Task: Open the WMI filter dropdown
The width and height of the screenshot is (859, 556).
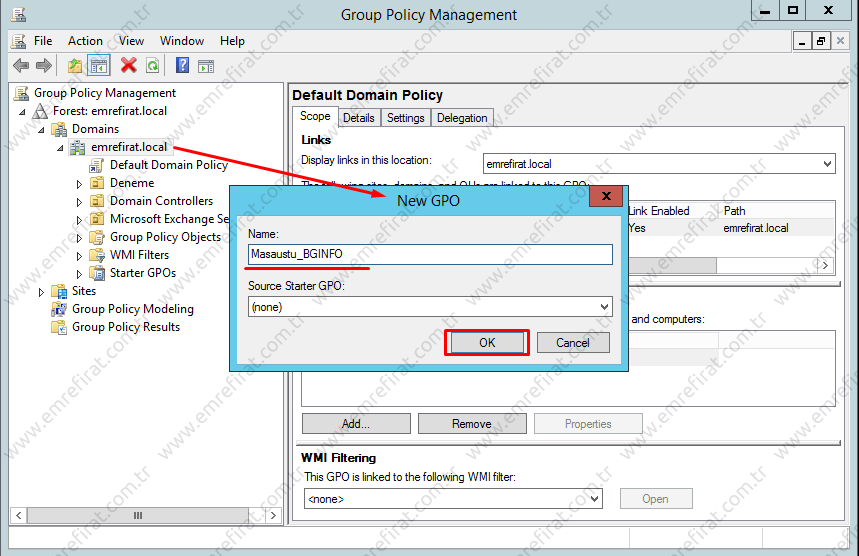Action: pos(453,498)
